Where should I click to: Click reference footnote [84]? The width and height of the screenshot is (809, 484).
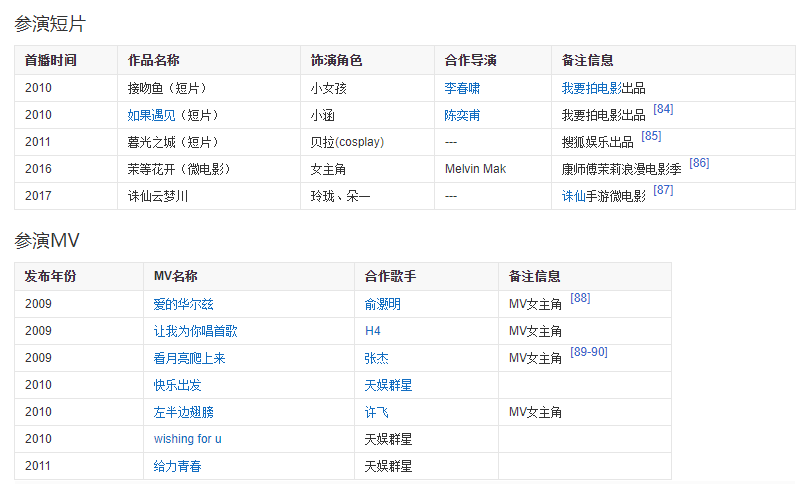point(662,109)
